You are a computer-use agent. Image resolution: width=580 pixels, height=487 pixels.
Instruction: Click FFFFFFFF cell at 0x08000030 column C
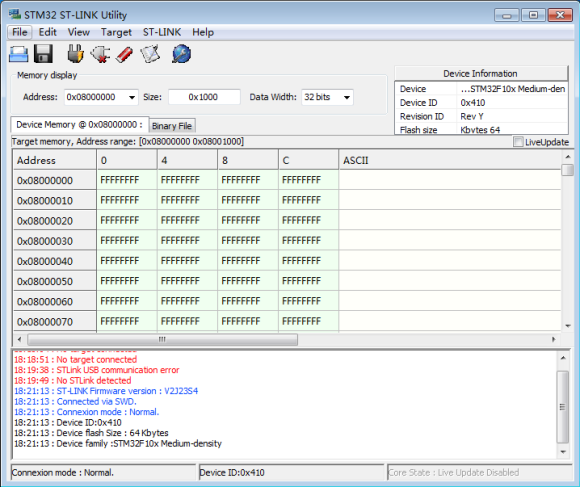click(x=308, y=241)
